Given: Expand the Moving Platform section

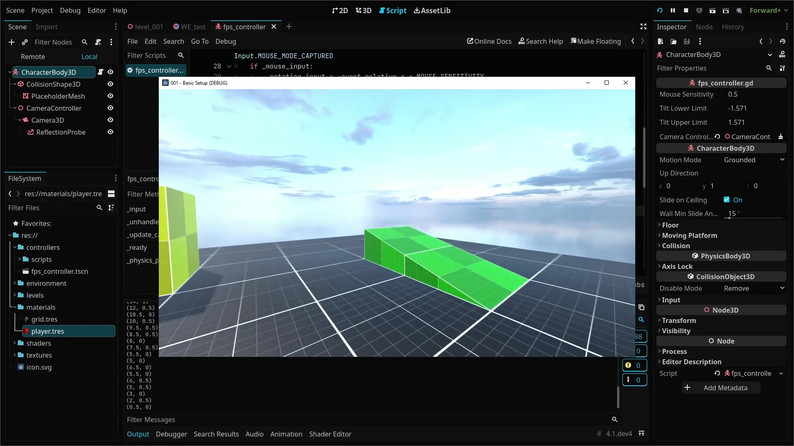Looking at the screenshot, I should (689, 235).
